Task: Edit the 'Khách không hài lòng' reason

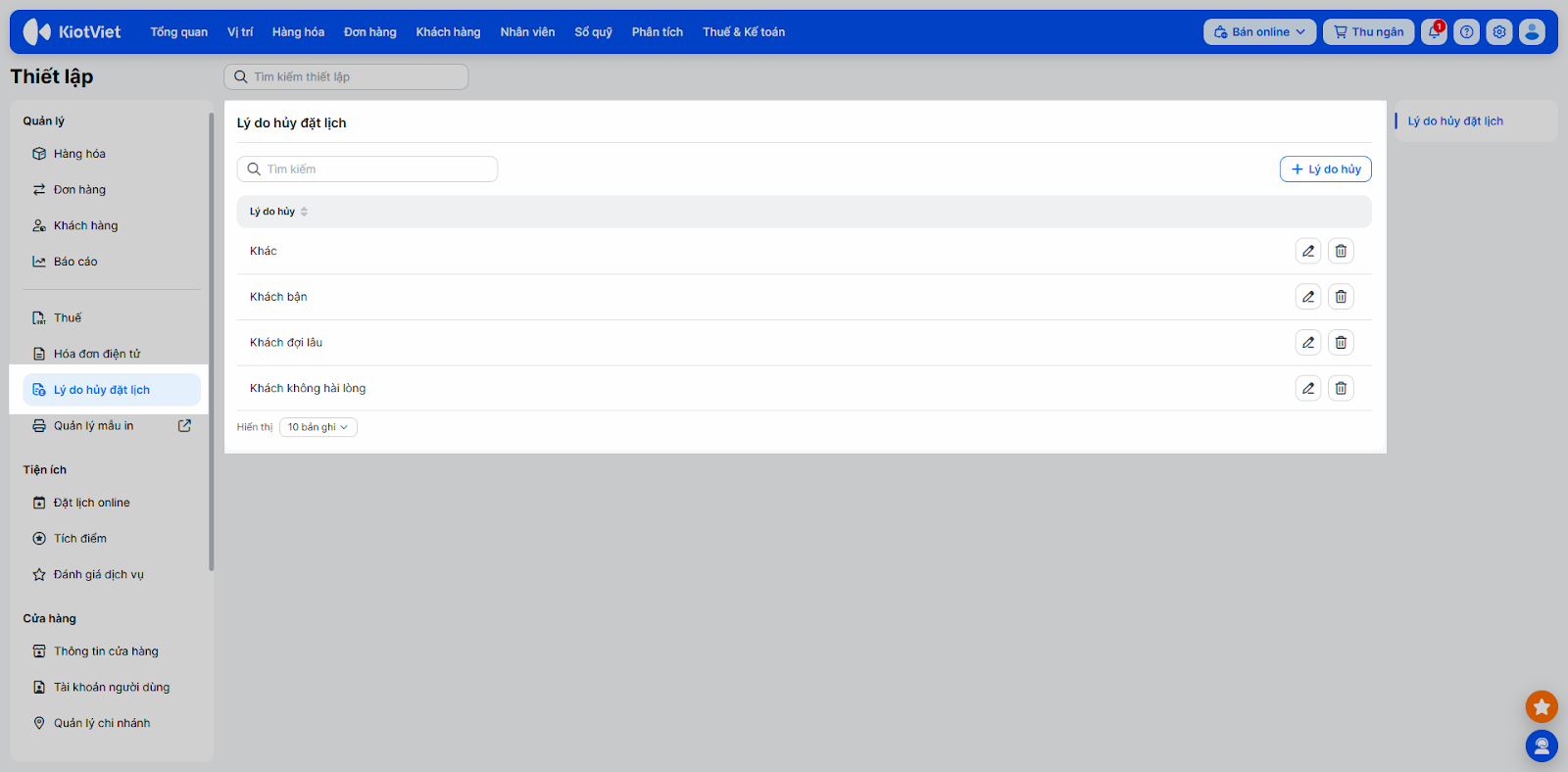Action: tap(1308, 388)
